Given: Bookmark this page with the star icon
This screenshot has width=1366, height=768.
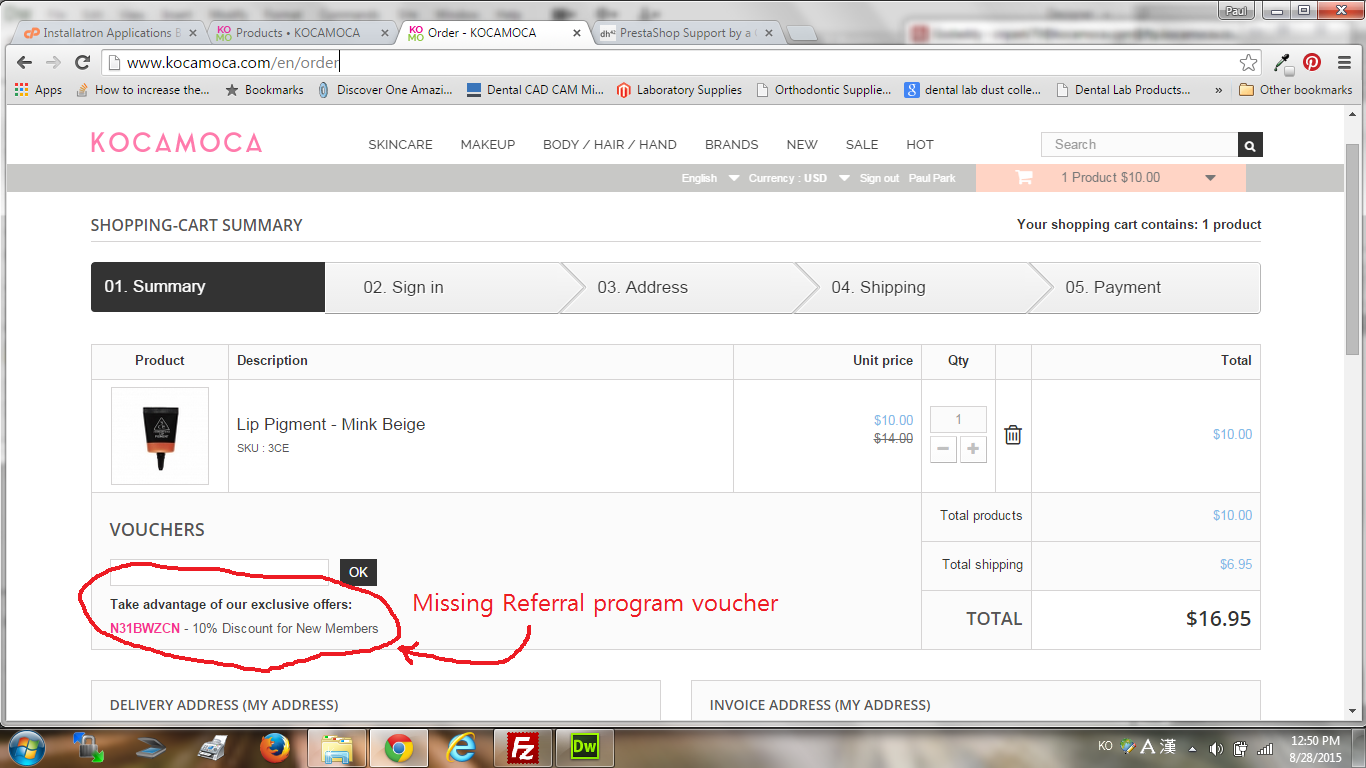Looking at the screenshot, I should click(1248, 63).
